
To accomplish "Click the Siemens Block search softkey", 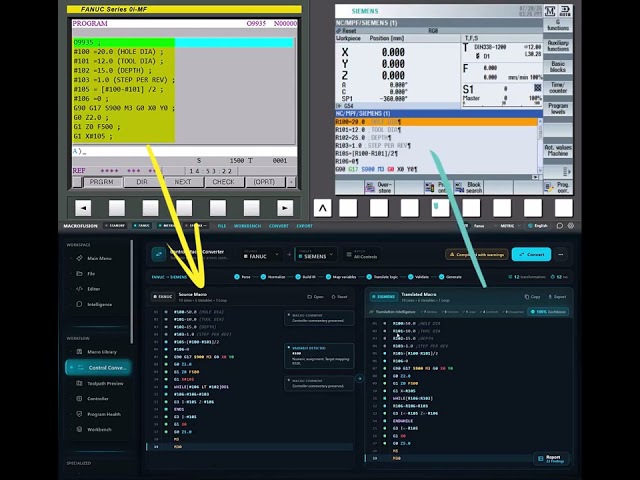I will pyautogui.click(x=469, y=187).
